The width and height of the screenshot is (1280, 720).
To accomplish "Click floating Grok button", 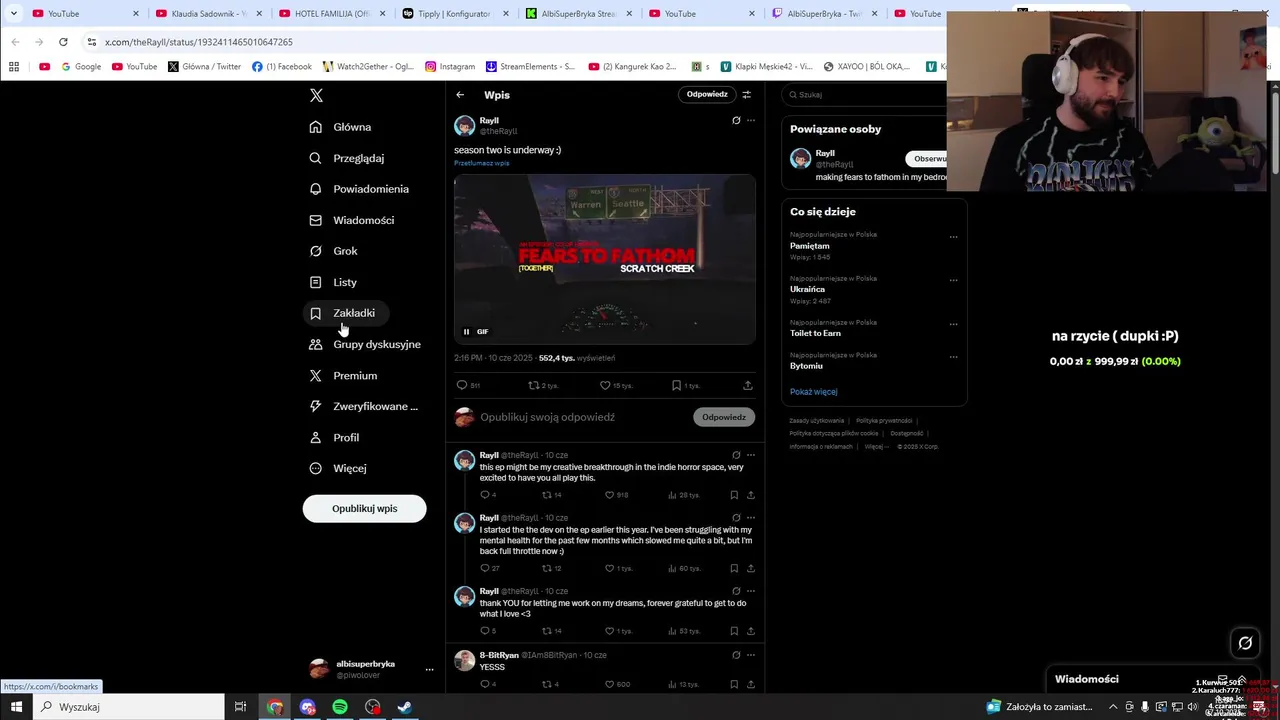I will click(x=1245, y=643).
